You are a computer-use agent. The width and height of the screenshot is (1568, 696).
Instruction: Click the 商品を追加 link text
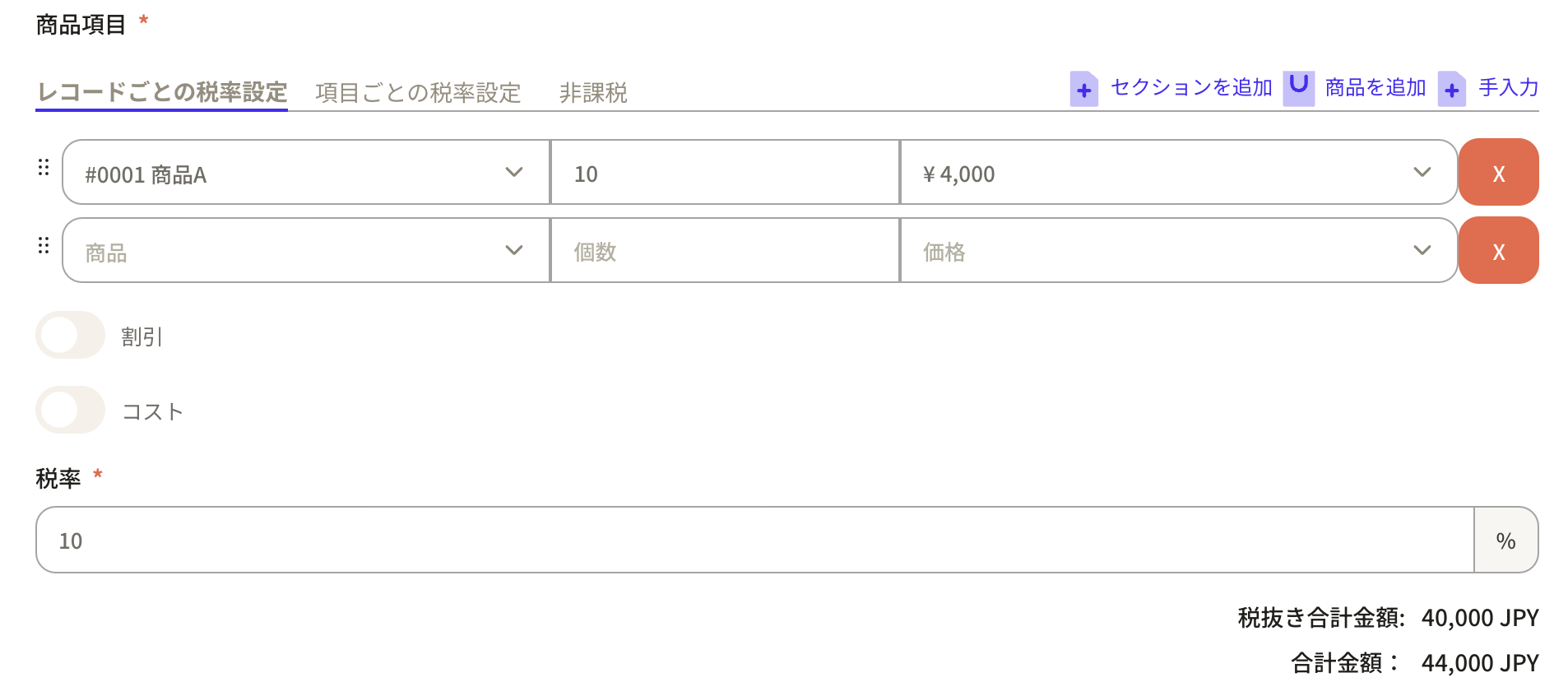[1375, 87]
